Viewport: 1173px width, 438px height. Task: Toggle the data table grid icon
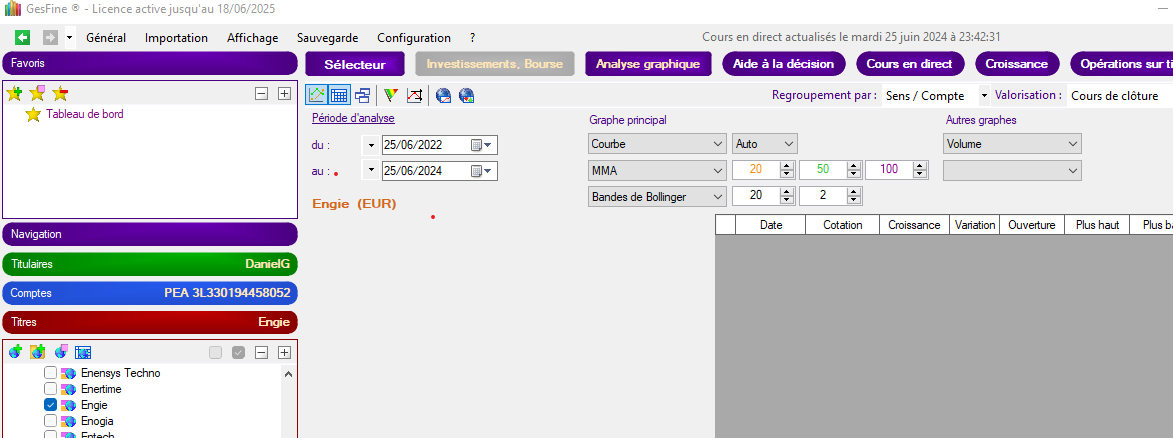339,96
